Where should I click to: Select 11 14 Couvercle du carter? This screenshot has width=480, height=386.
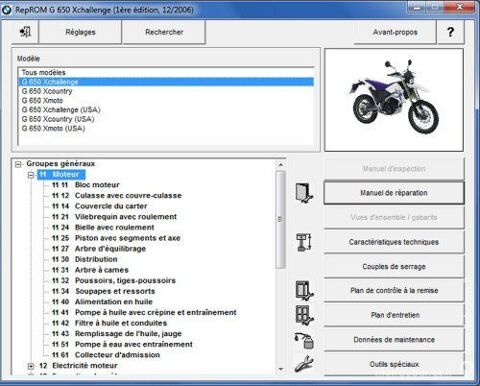(99, 206)
